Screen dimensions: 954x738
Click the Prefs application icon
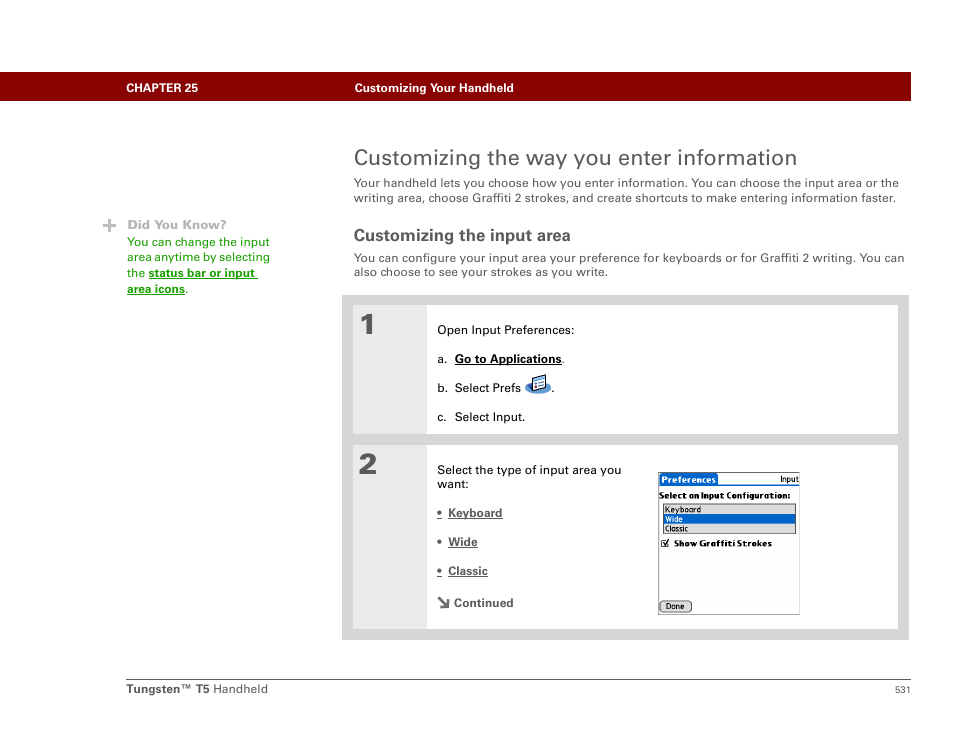538,385
